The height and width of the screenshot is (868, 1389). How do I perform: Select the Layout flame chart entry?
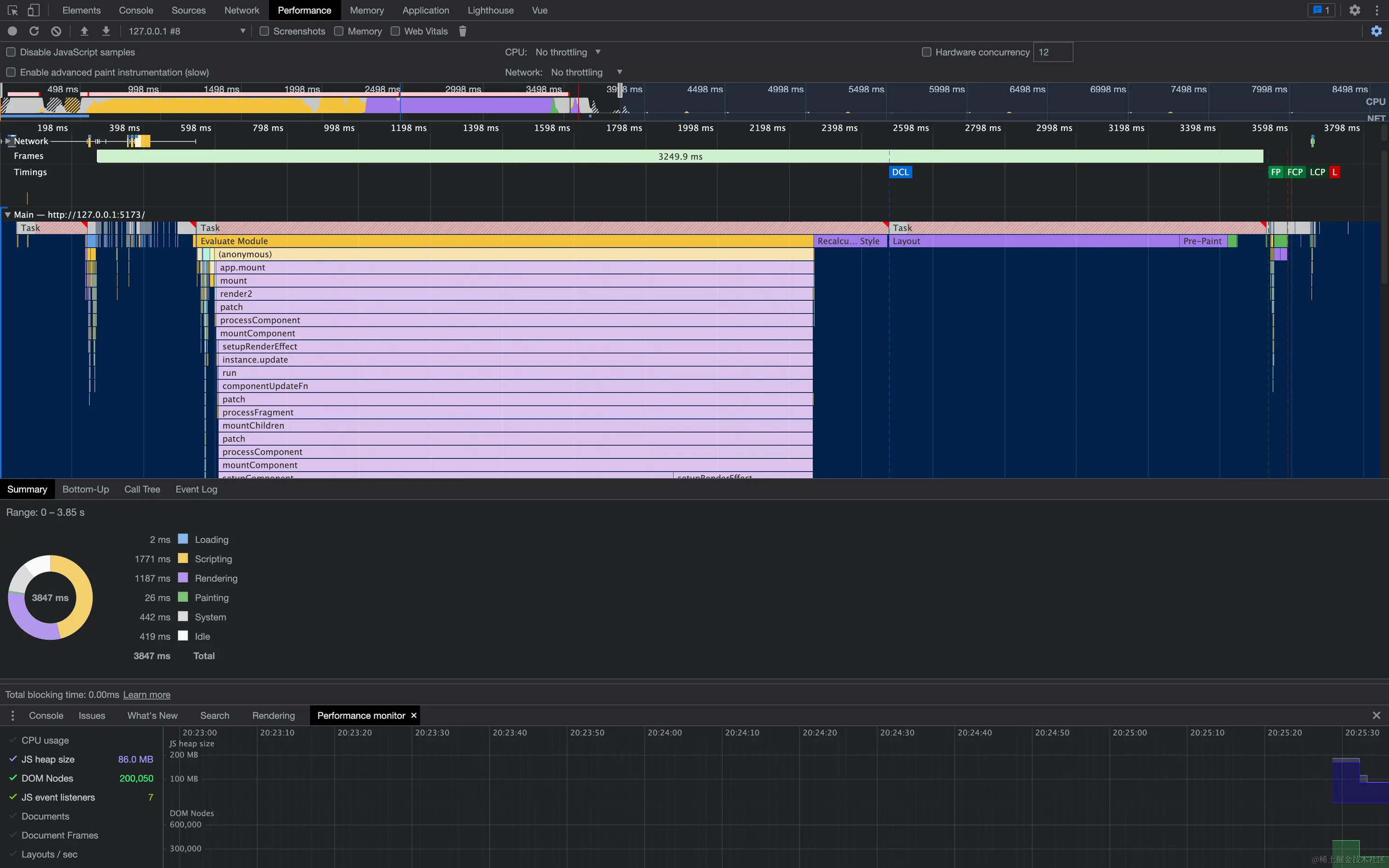(1034, 241)
